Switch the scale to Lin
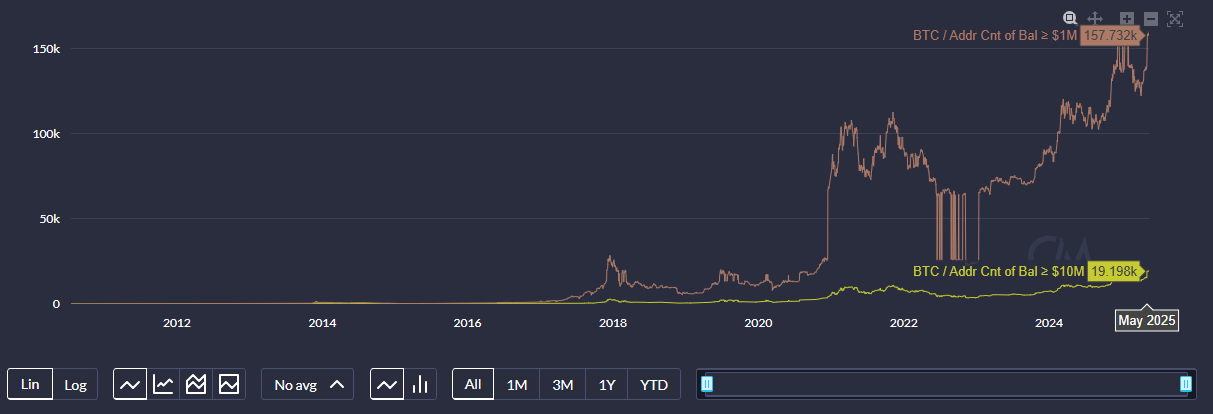The height and width of the screenshot is (414, 1213). [30, 384]
